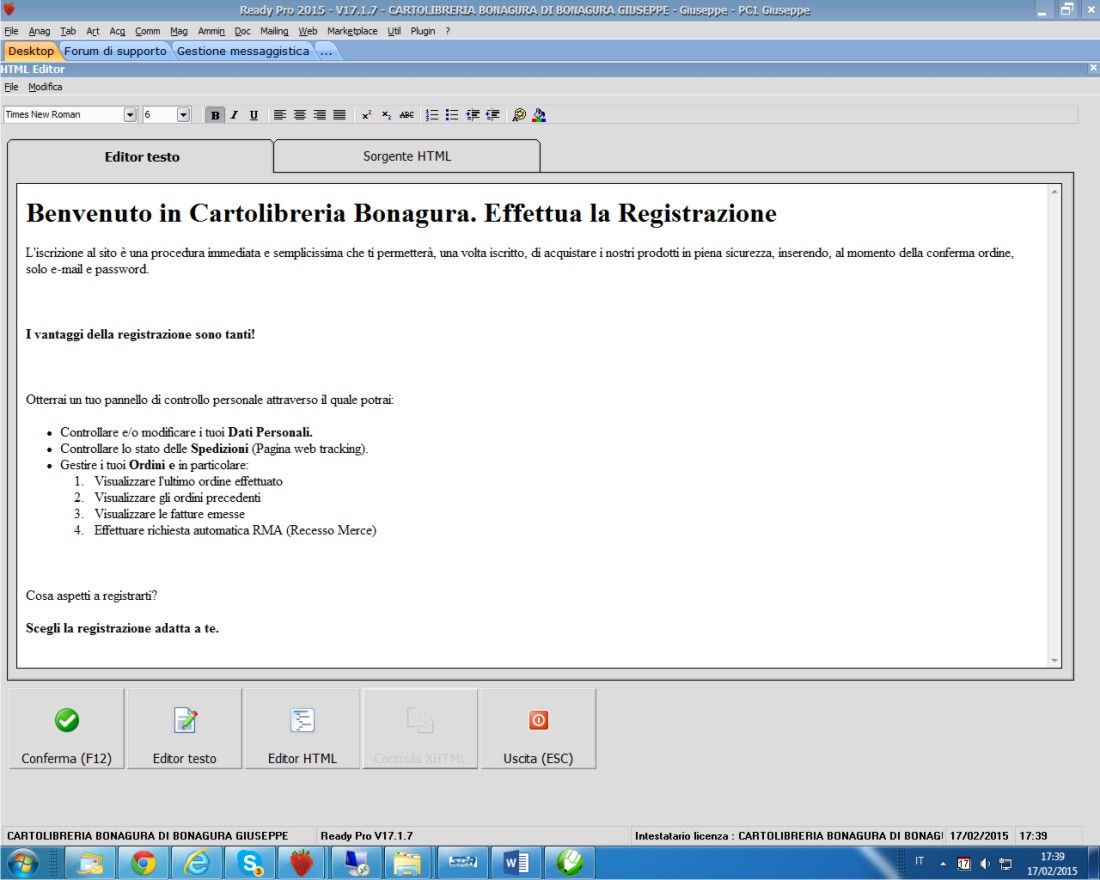Click the network tray icon
The width and height of the screenshot is (1100, 880).
click(x=1005, y=863)
